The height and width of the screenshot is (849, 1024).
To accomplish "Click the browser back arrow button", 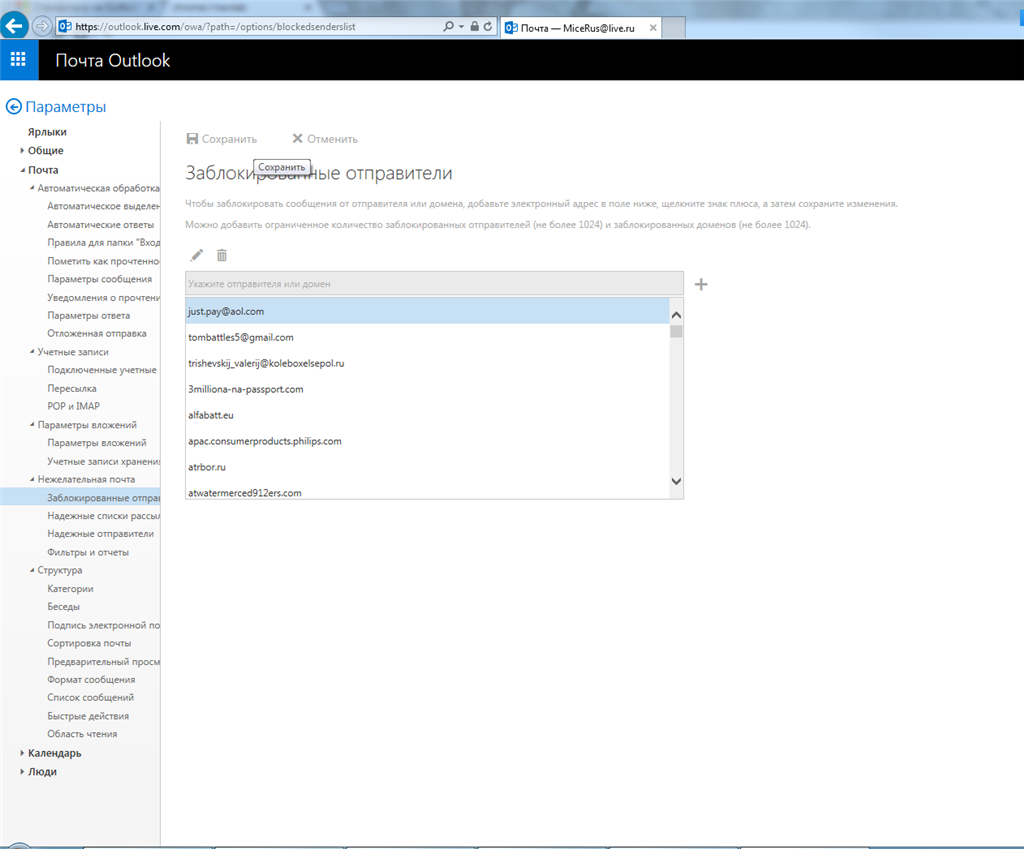I will point(14,26).
